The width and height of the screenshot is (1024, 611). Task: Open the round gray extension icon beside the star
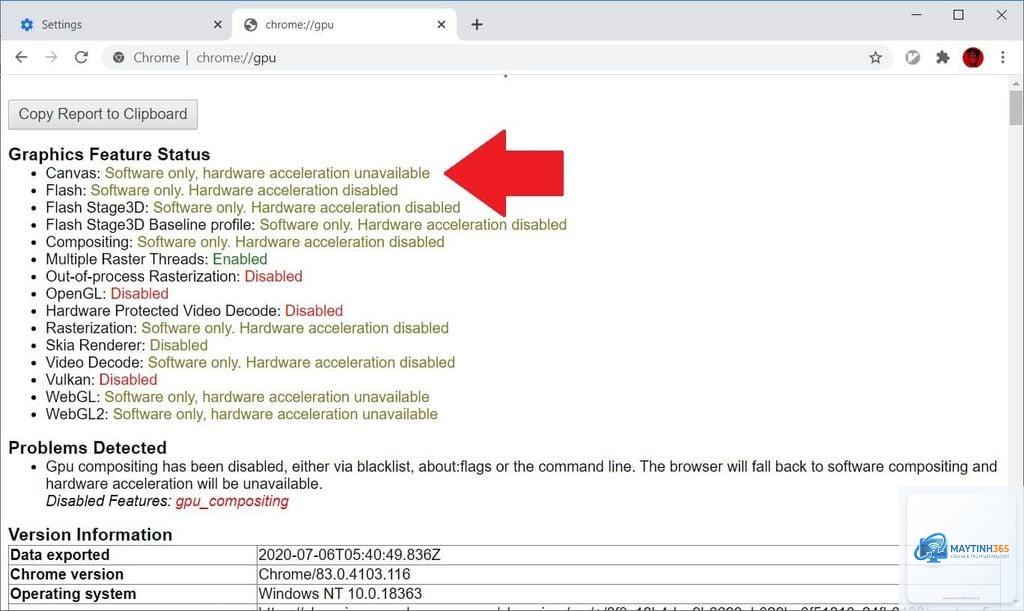tap(912, 57)
